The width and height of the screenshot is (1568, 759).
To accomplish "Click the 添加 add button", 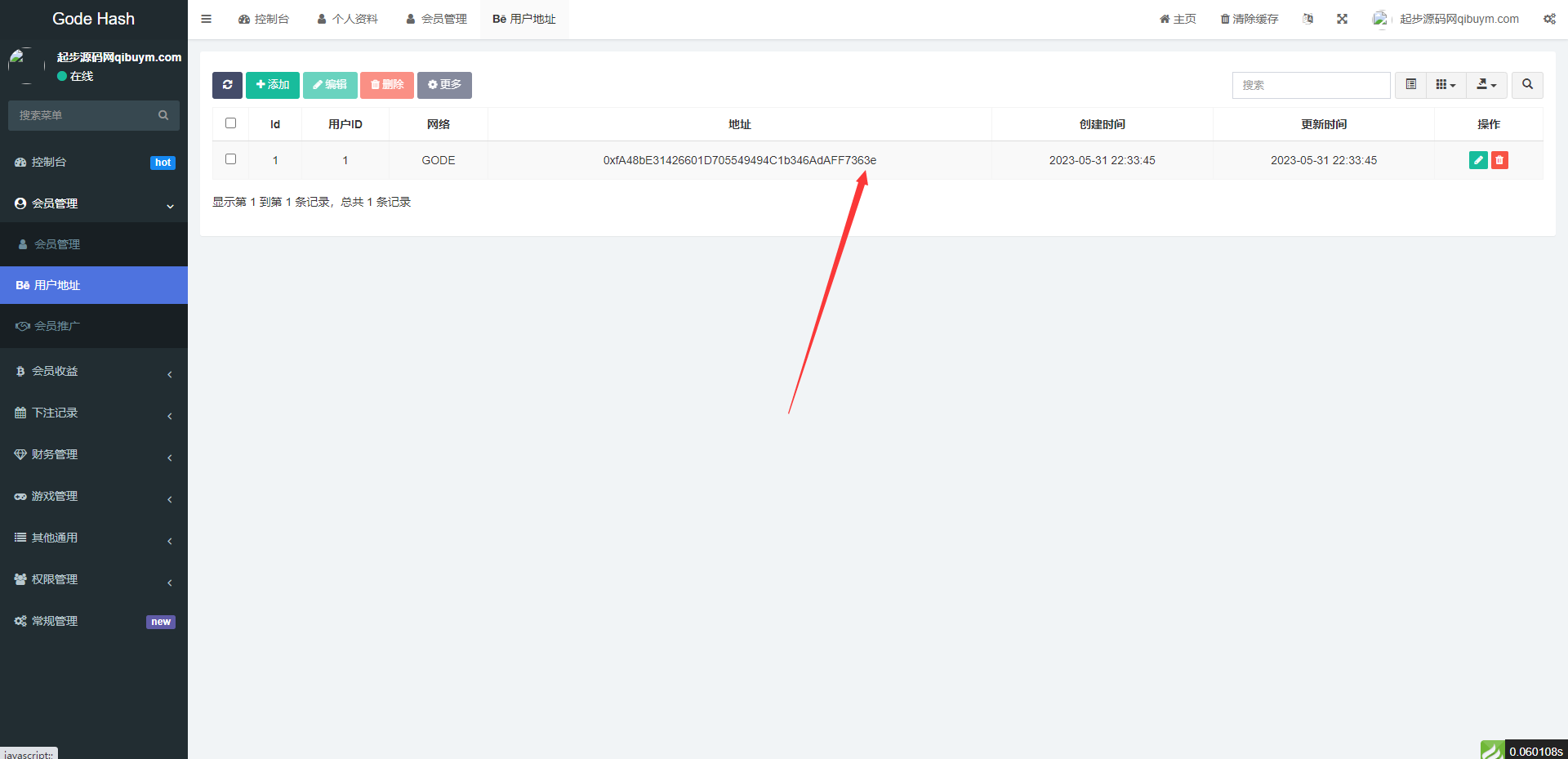I will tap(273, 85).
